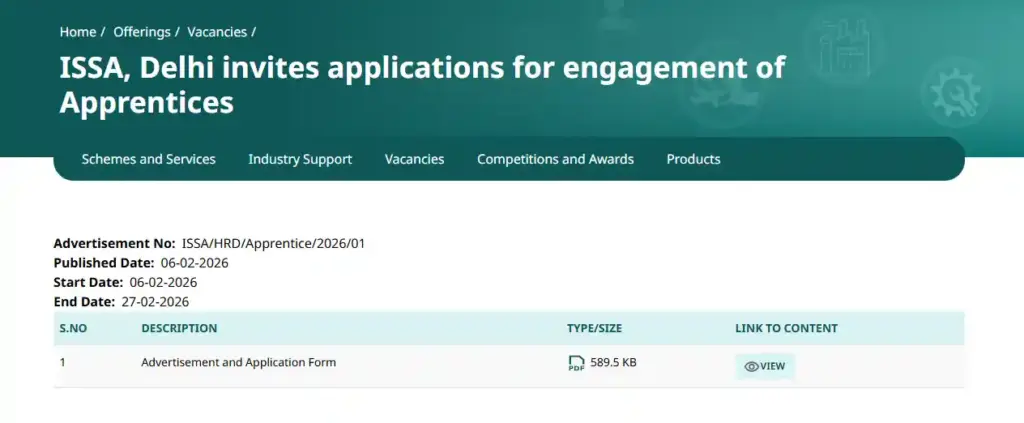Select Industry Support in the navigation bar
The image size is (1024, 423).
coord(300,159)
